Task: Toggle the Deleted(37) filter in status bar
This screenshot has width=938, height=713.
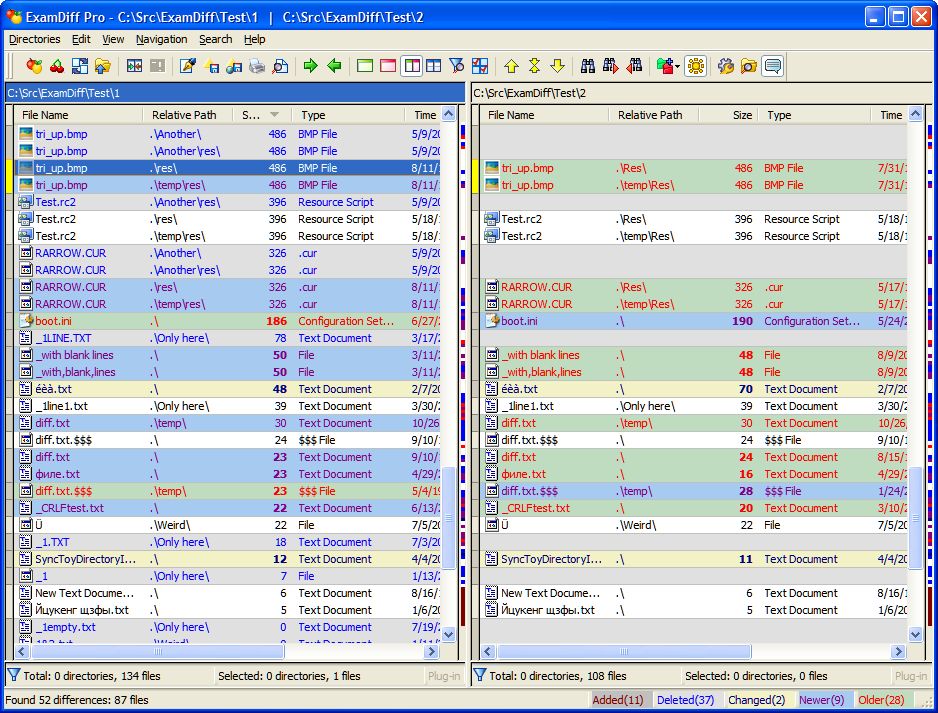Action: point(686,700)
